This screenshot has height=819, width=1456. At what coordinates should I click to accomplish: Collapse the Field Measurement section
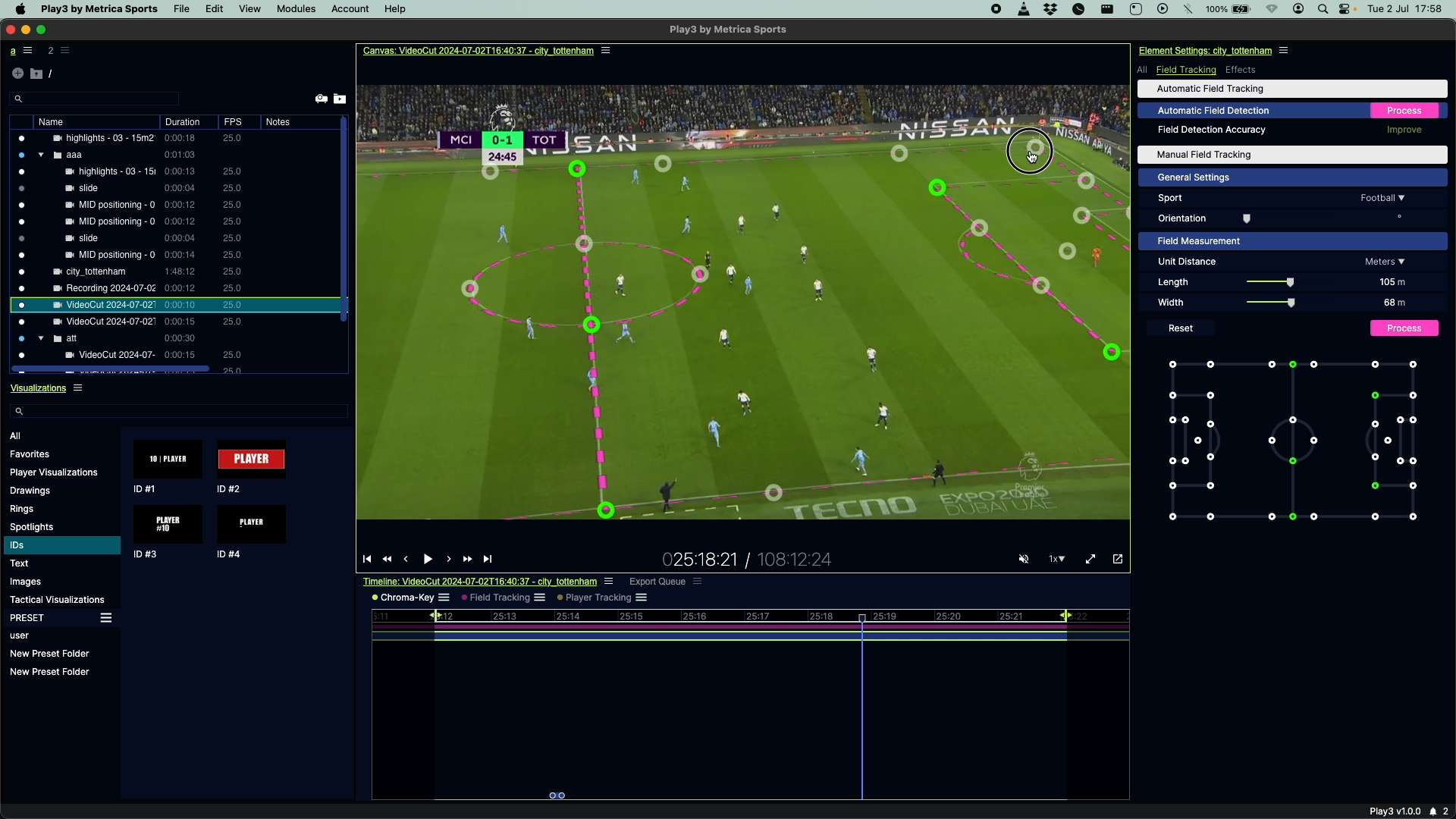click(1292, 241)
